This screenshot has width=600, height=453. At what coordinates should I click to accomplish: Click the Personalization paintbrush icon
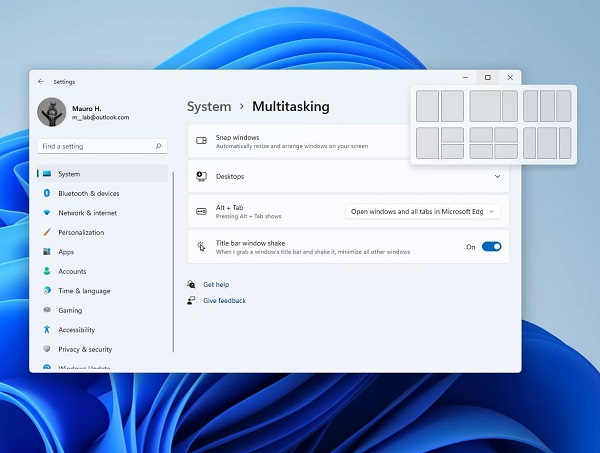[x=47, y=232]
